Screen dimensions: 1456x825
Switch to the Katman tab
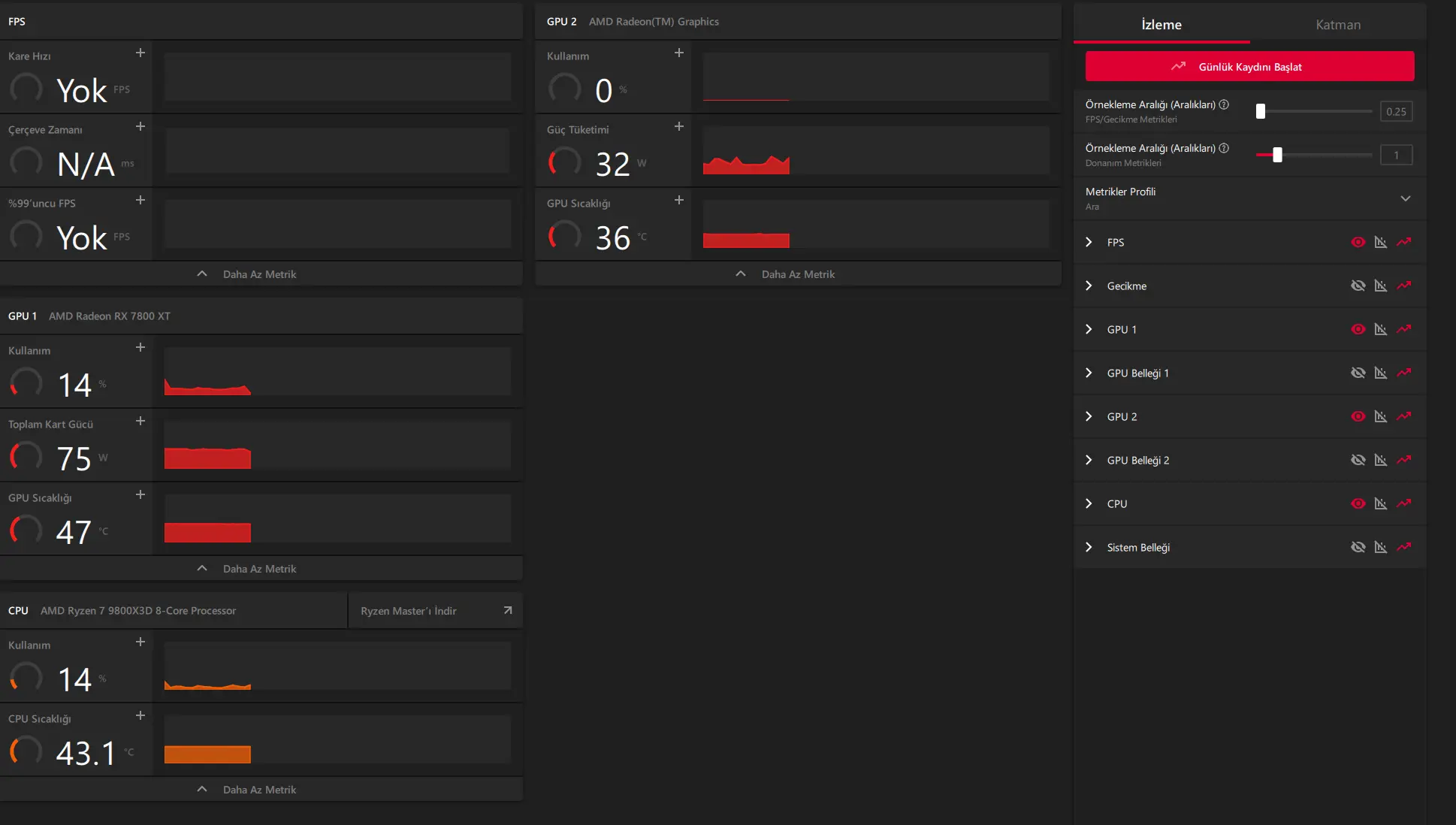click(1338, 25)
